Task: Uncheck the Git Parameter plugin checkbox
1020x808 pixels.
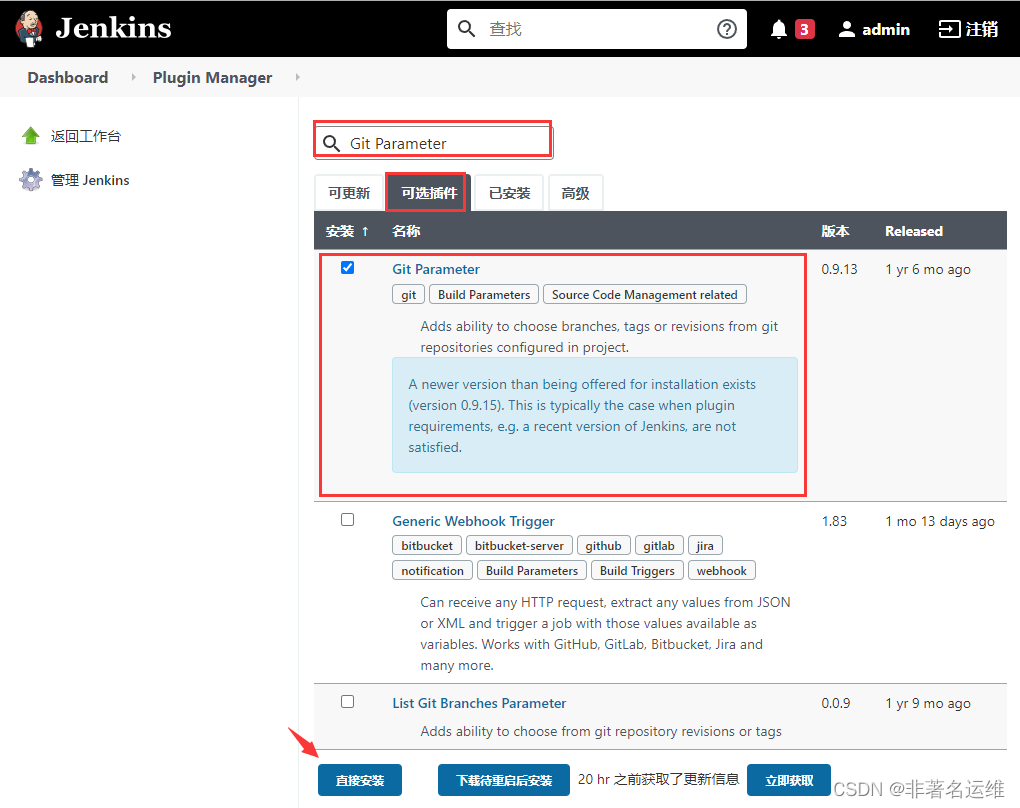Action: tap(347, 267)
